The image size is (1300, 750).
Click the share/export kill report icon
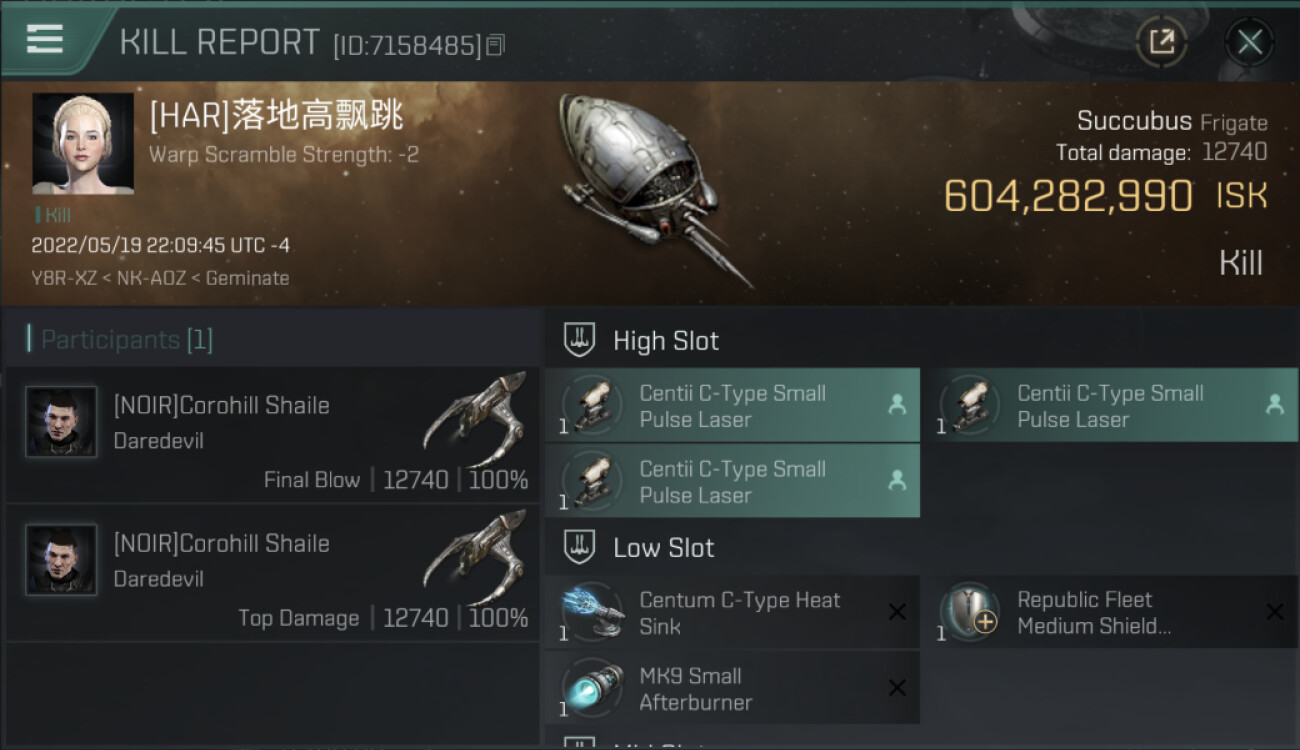pos(1161,42)
